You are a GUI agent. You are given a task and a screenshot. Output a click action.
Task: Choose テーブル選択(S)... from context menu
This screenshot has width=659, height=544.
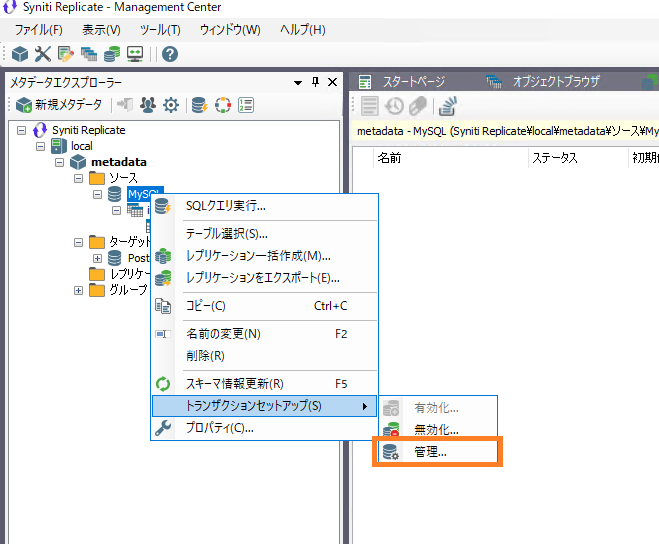pyautogui.click(x=265, y=233)
